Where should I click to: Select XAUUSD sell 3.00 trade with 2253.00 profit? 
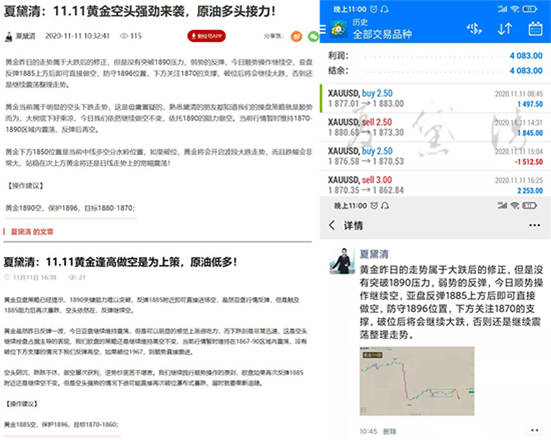435,184
